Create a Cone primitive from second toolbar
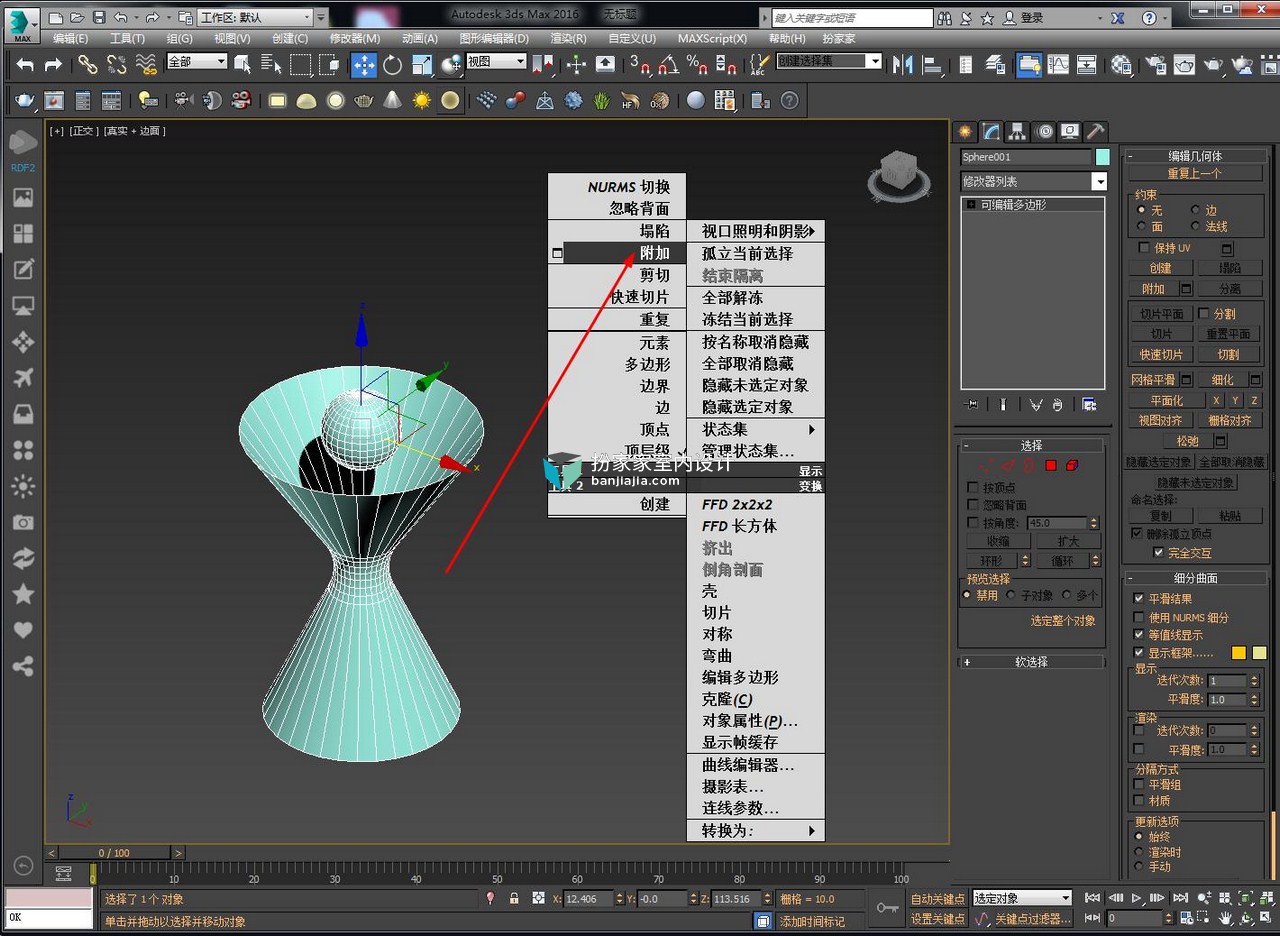The width and height of the screenshot is (1280, 936). click(393, 100)
